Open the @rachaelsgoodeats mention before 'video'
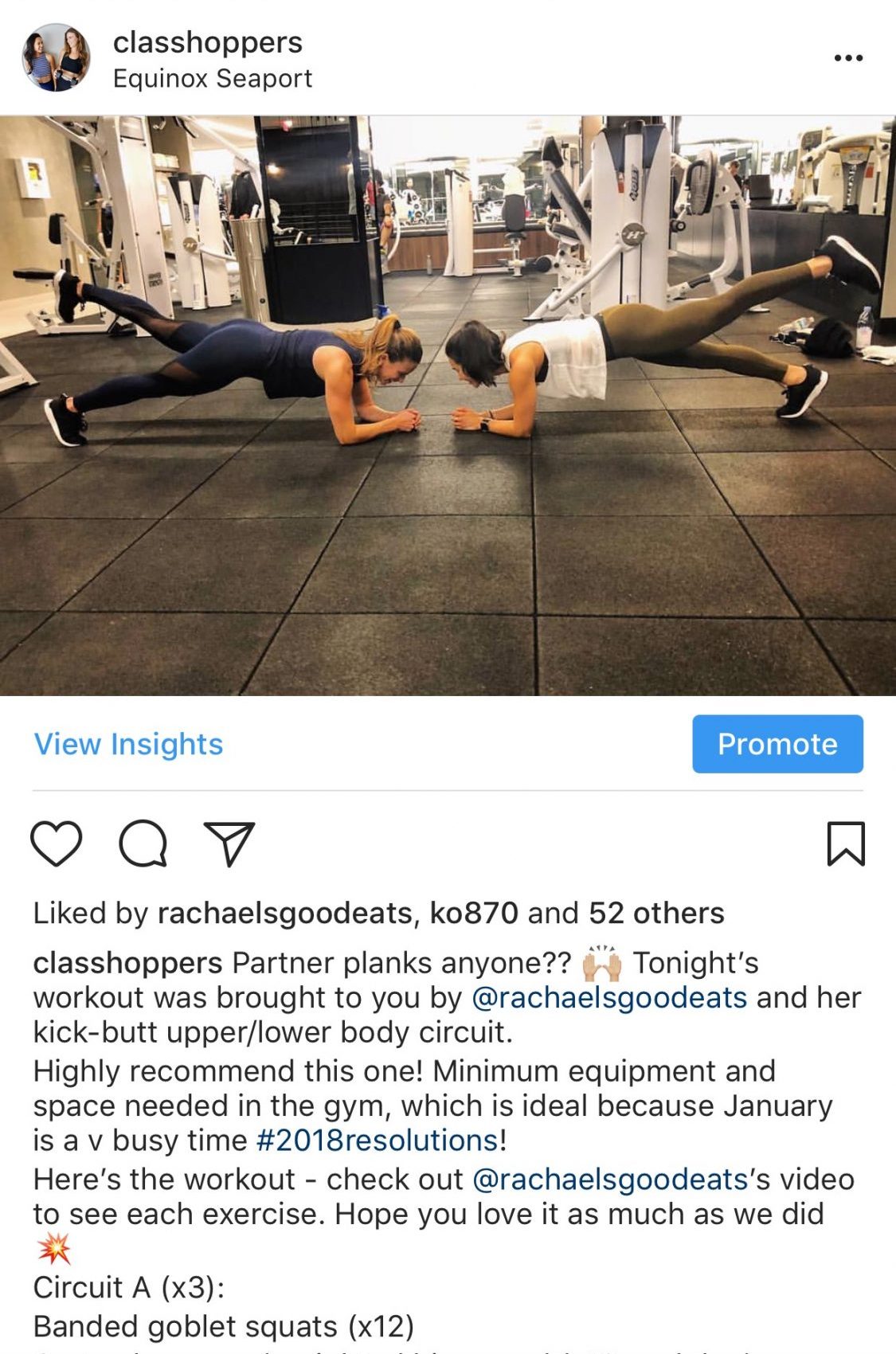Screen dimensions: 896x1354 609,1179
